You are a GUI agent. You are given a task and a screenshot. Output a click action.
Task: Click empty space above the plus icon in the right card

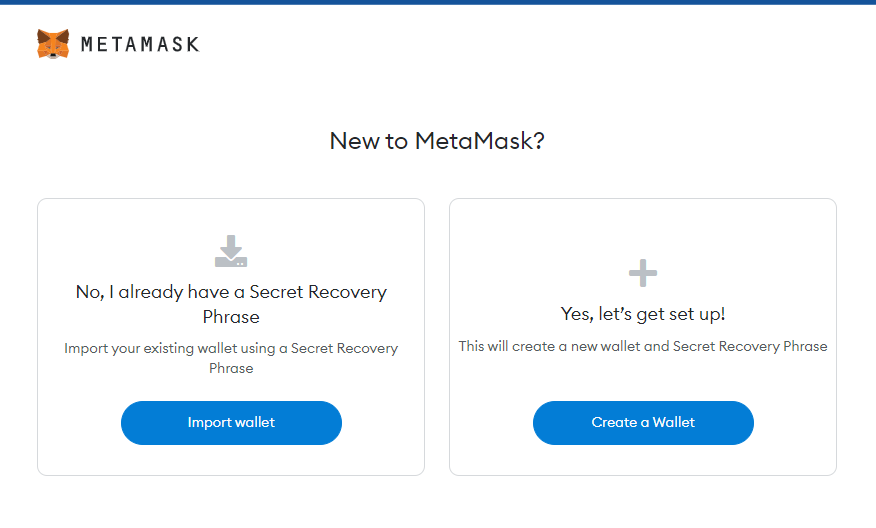643,229
